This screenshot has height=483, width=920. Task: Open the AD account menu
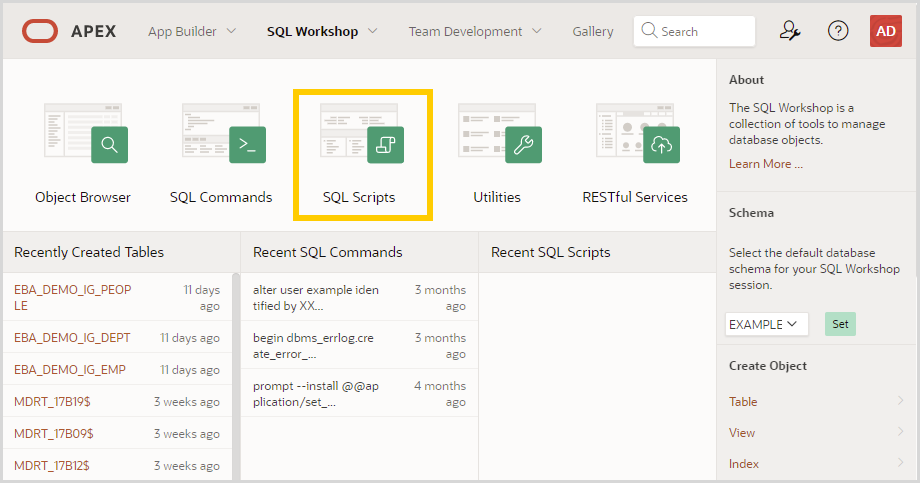885,31
